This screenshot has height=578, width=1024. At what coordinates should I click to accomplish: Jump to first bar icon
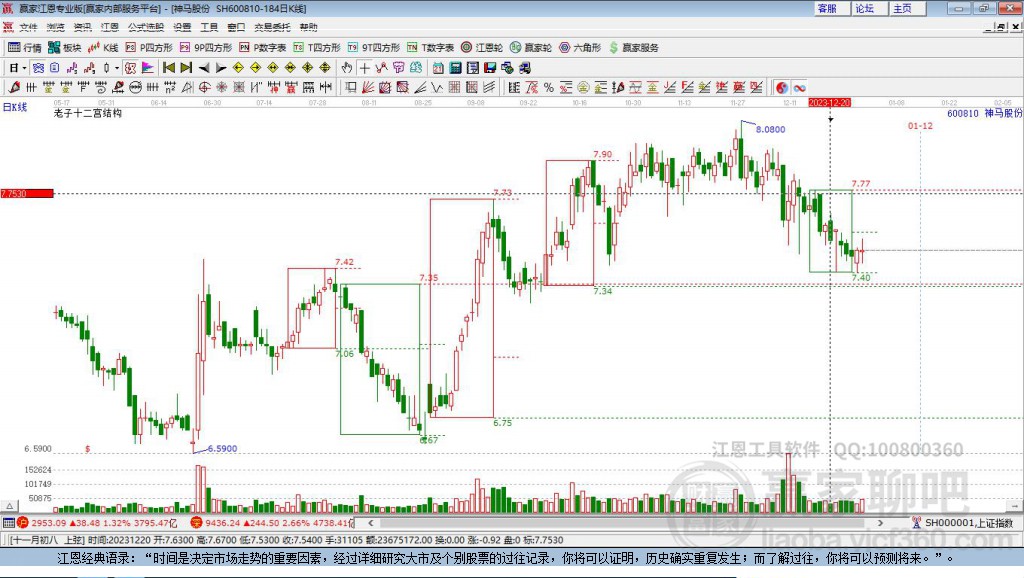[168, 68]
